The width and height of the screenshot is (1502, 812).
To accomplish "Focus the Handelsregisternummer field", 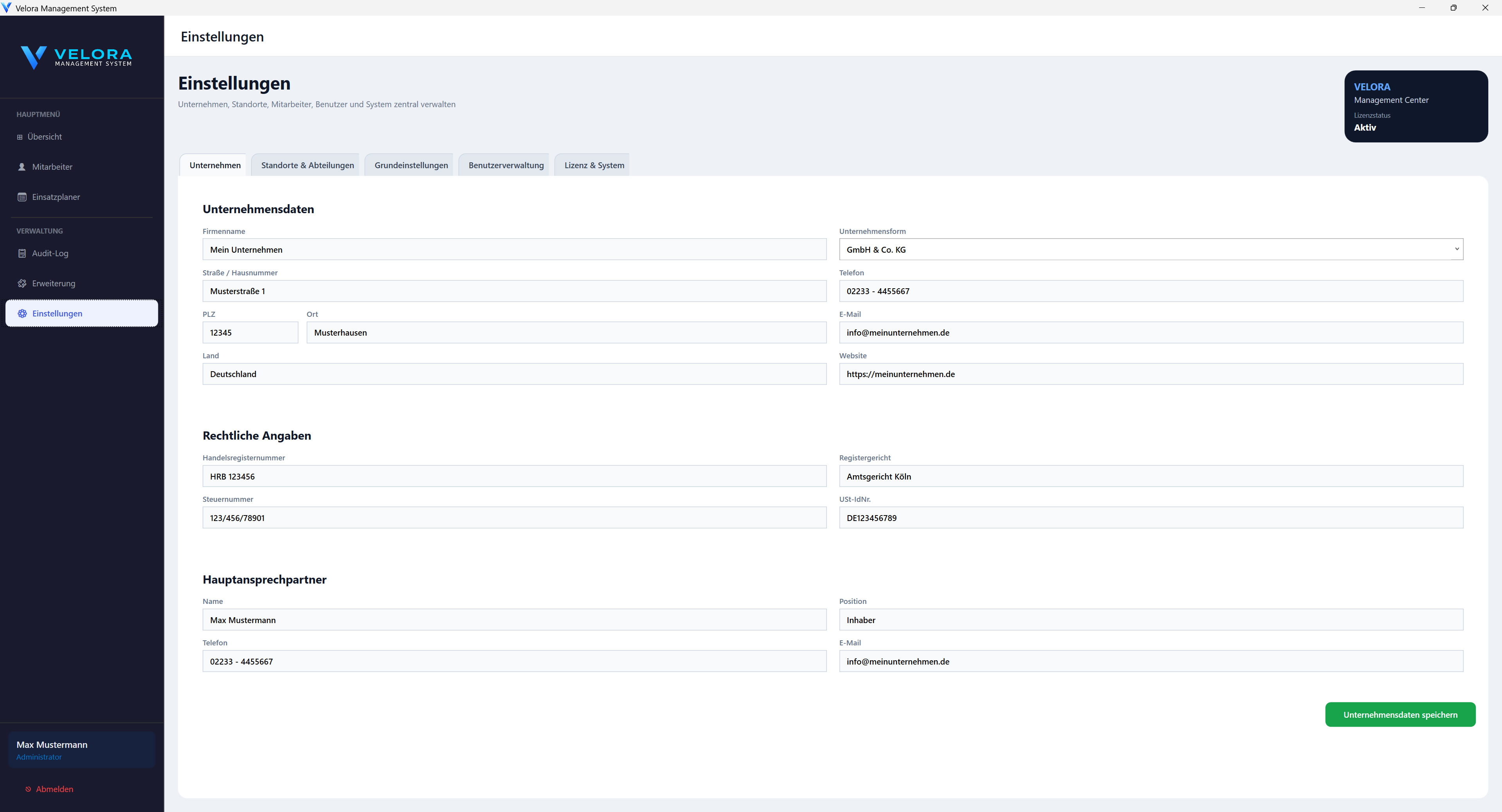I will tap(514, 476).
